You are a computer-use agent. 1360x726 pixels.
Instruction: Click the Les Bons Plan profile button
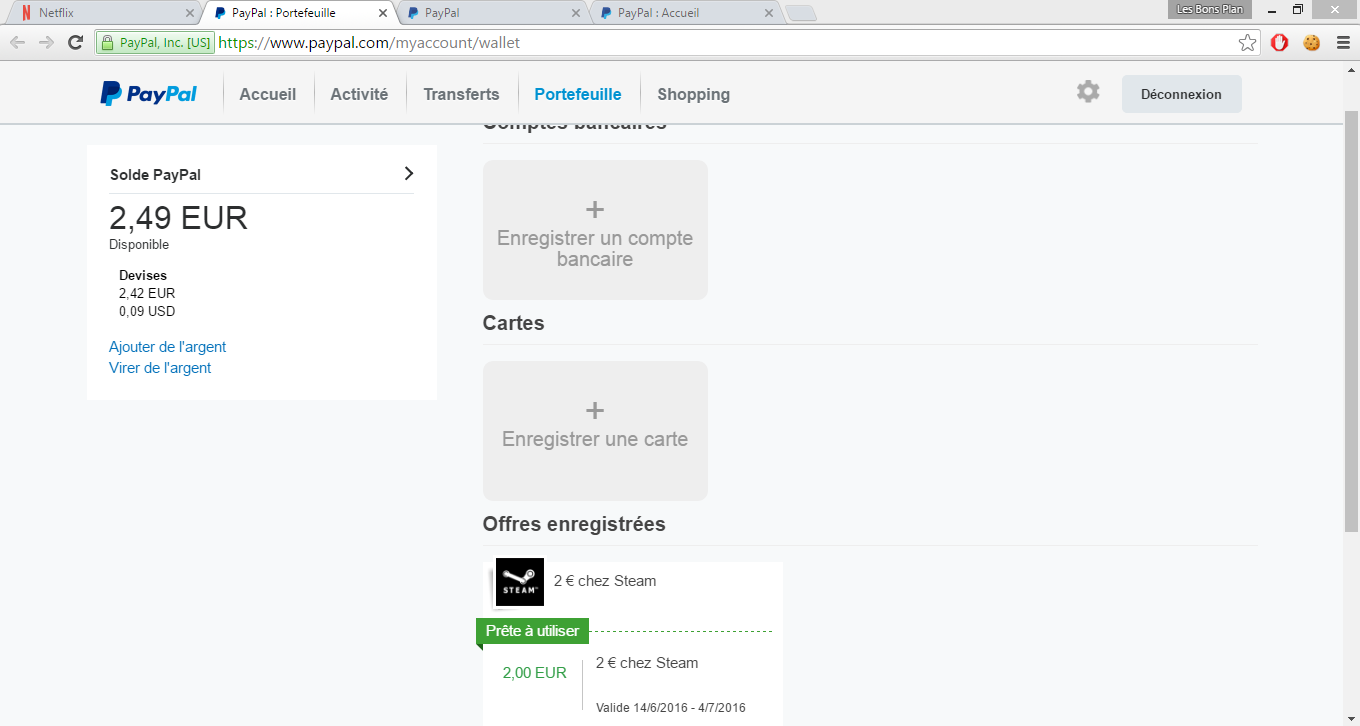coord(1210,9)
